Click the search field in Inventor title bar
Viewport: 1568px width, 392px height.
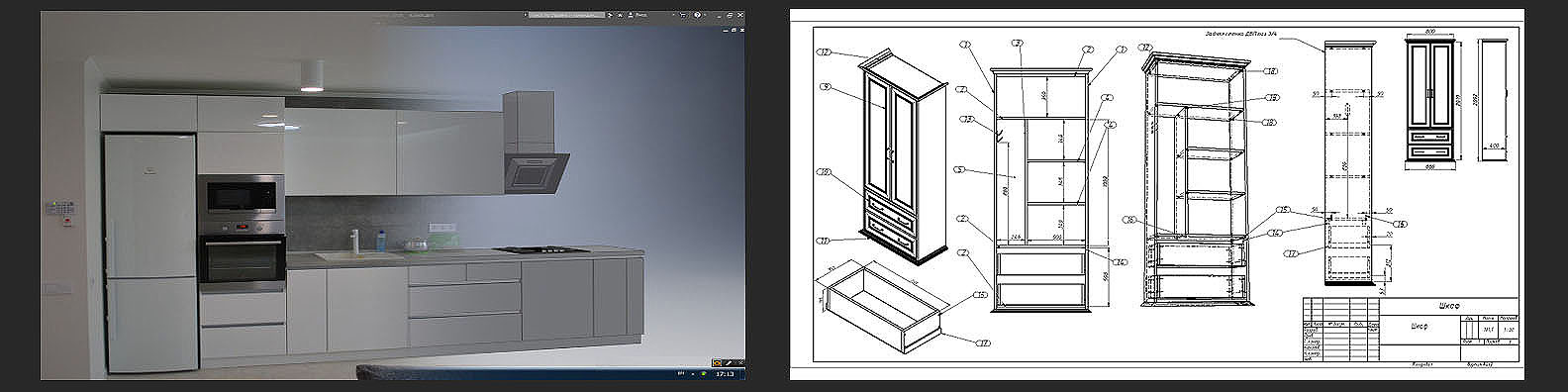(566, 15)
